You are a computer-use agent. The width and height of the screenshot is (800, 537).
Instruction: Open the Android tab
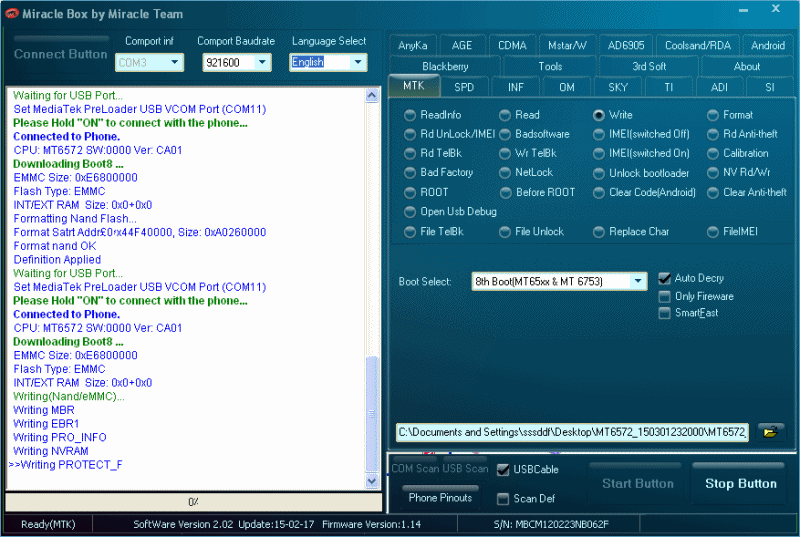click(x=768, y=45)
